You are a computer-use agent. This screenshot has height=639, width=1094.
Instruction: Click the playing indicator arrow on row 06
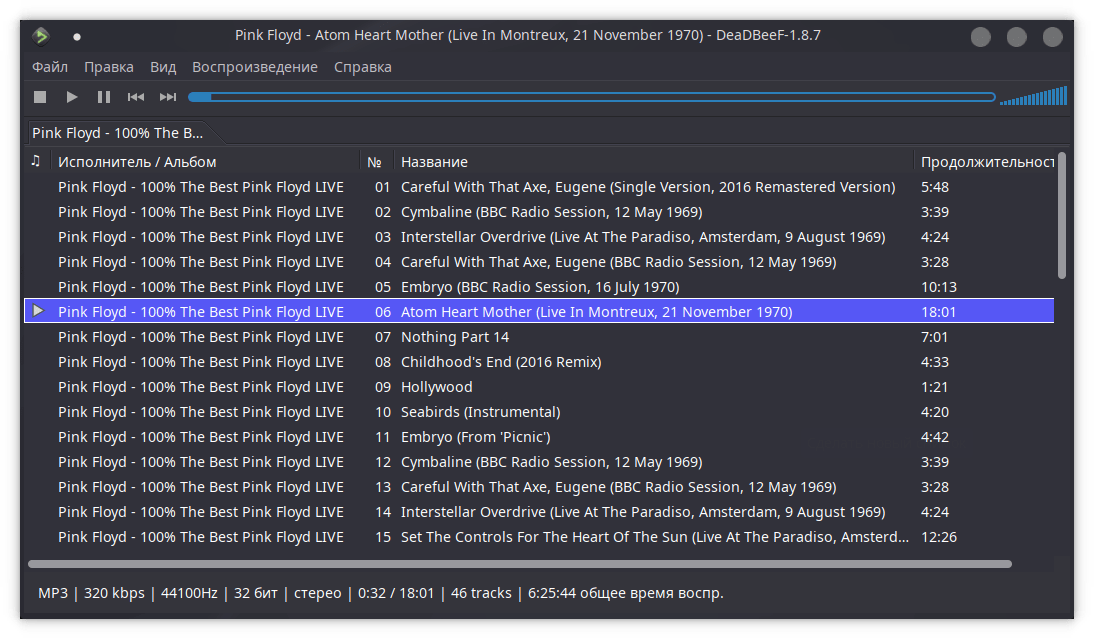pos(38,310)
